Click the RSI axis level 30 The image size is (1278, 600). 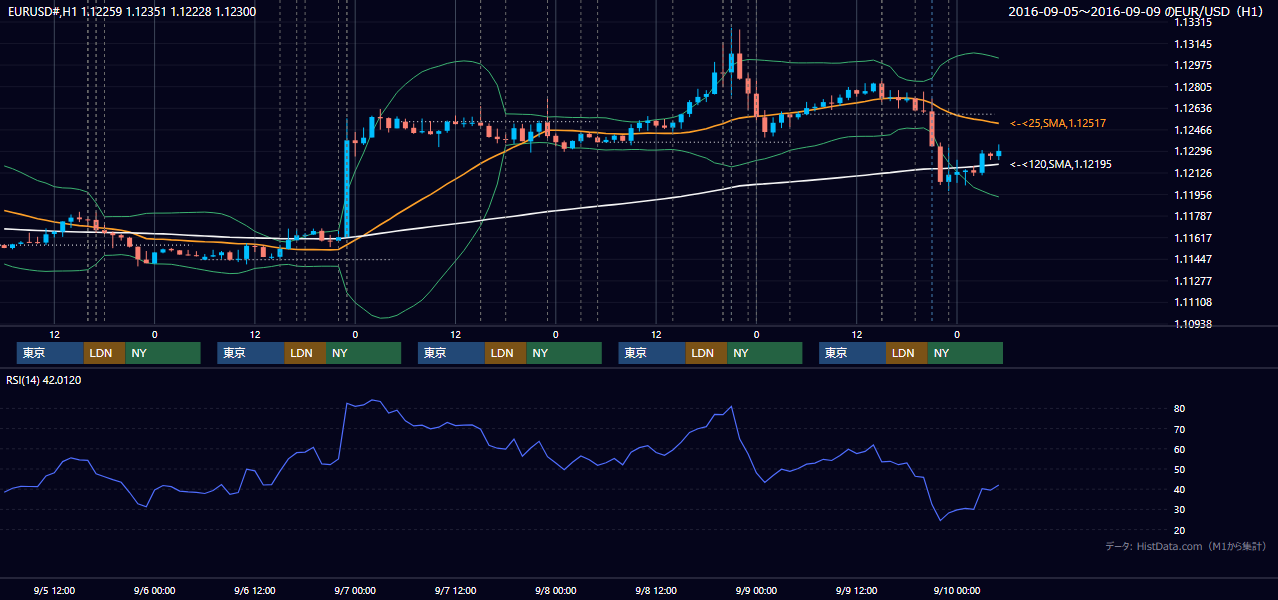click(x=1180, y=510)
